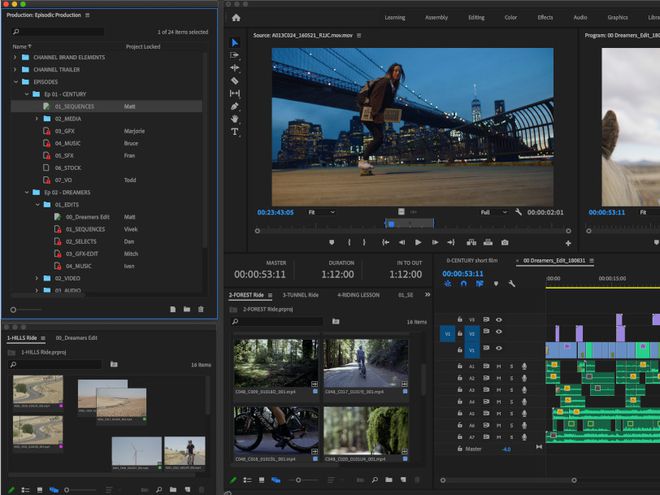Collapse Ep 02 - DREAMERS folder
Image resolution: width=660 pixels, height=495 pixels.
coord(27,192)
